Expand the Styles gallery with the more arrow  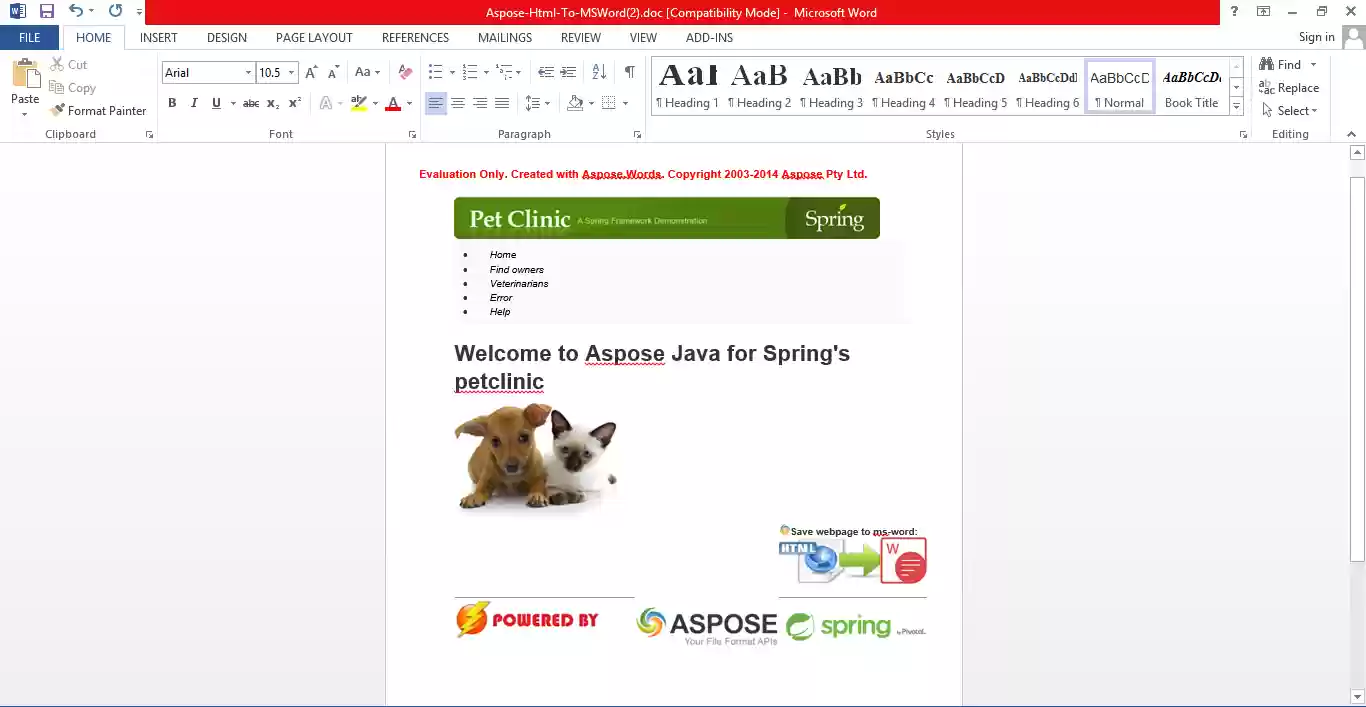[1236, 105]
